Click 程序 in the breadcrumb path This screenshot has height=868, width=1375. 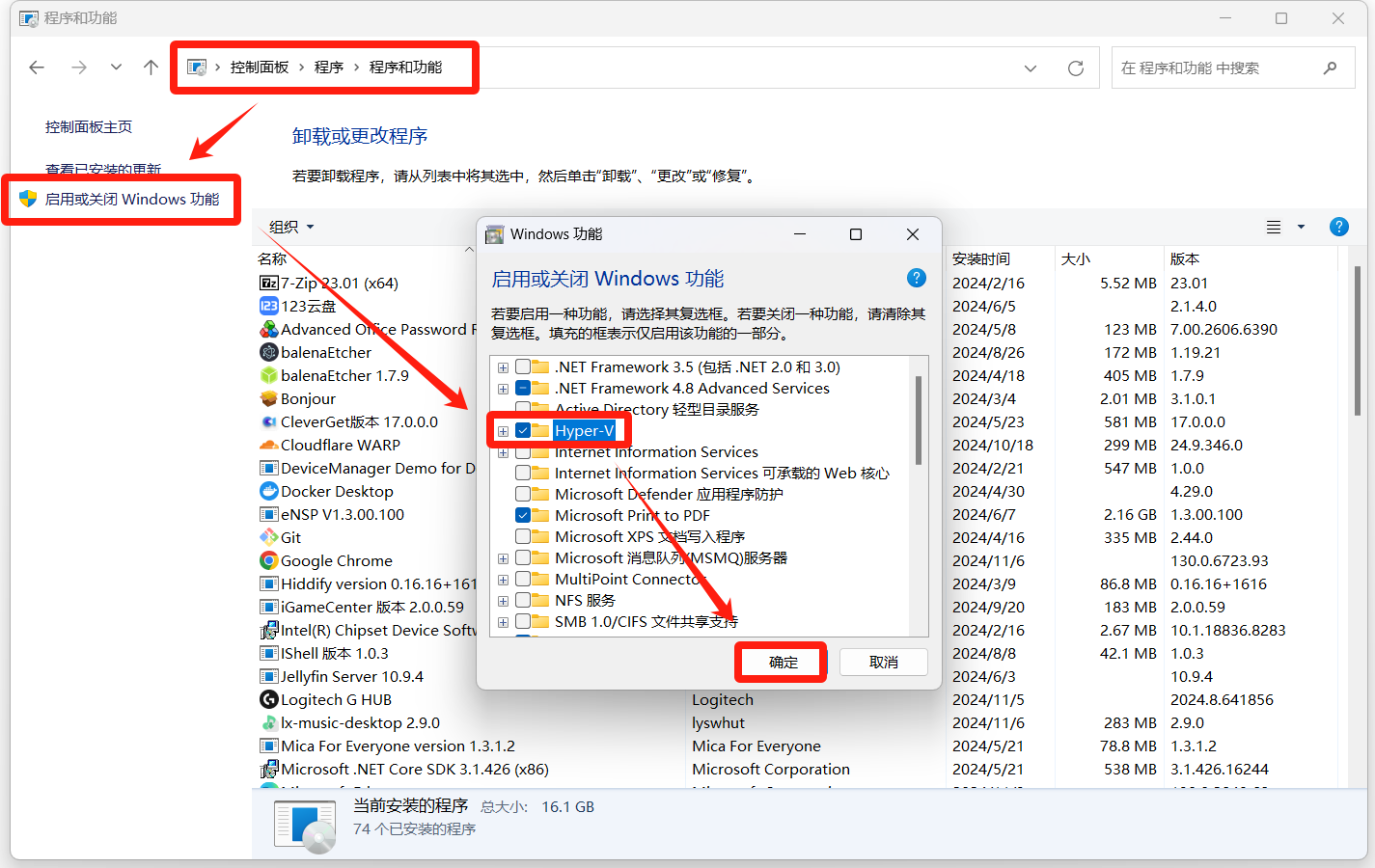coord(329,68)
